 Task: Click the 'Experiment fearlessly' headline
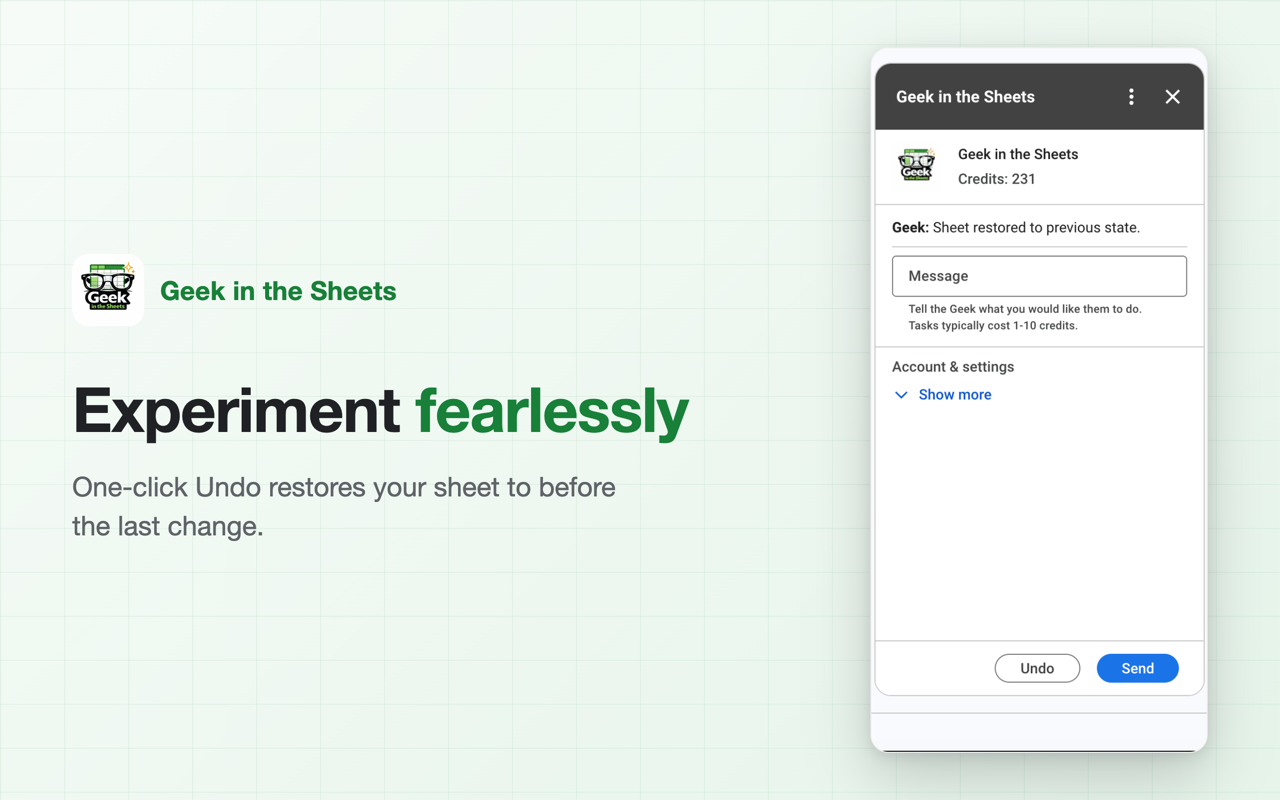pos(381,411)
